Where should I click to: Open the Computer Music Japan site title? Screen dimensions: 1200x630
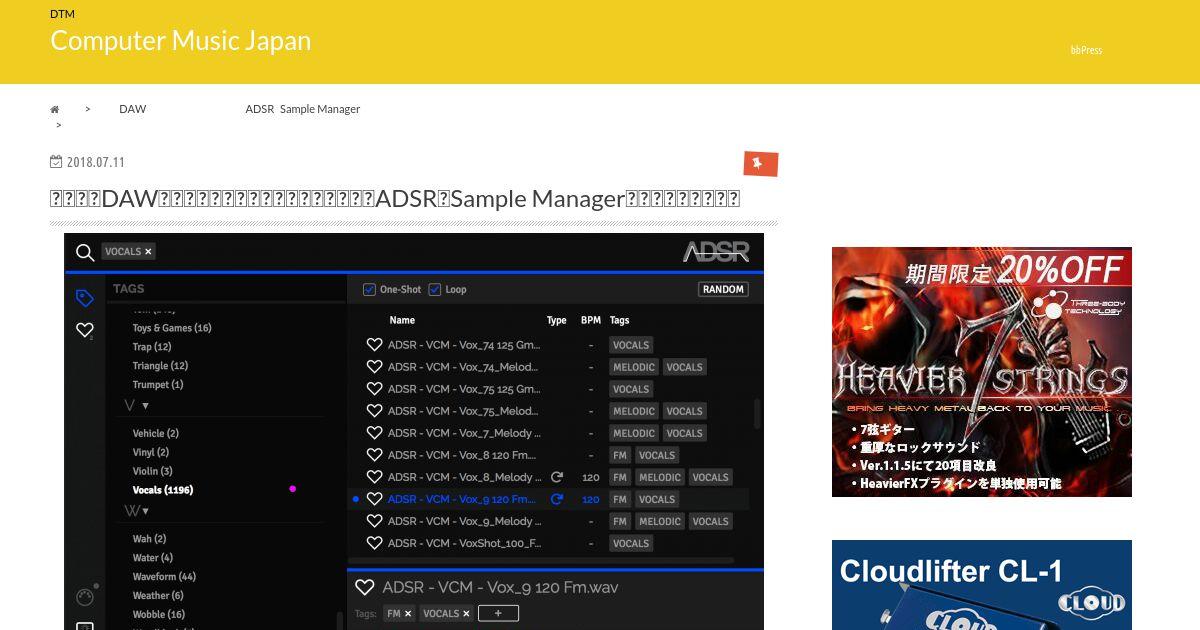(x=180, y=40)
